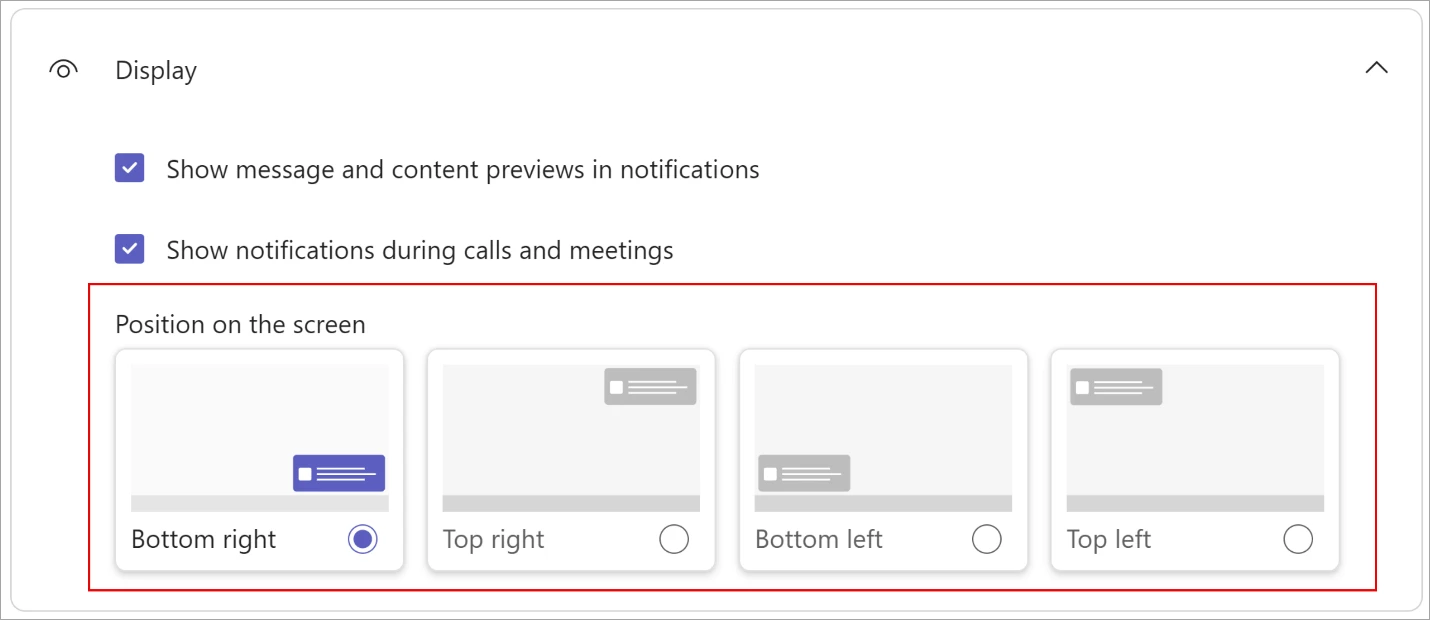This screenshot has height=620, width=1430.
Task: Click the purple bottom right notification icon
Action: (x=339, y=473)
